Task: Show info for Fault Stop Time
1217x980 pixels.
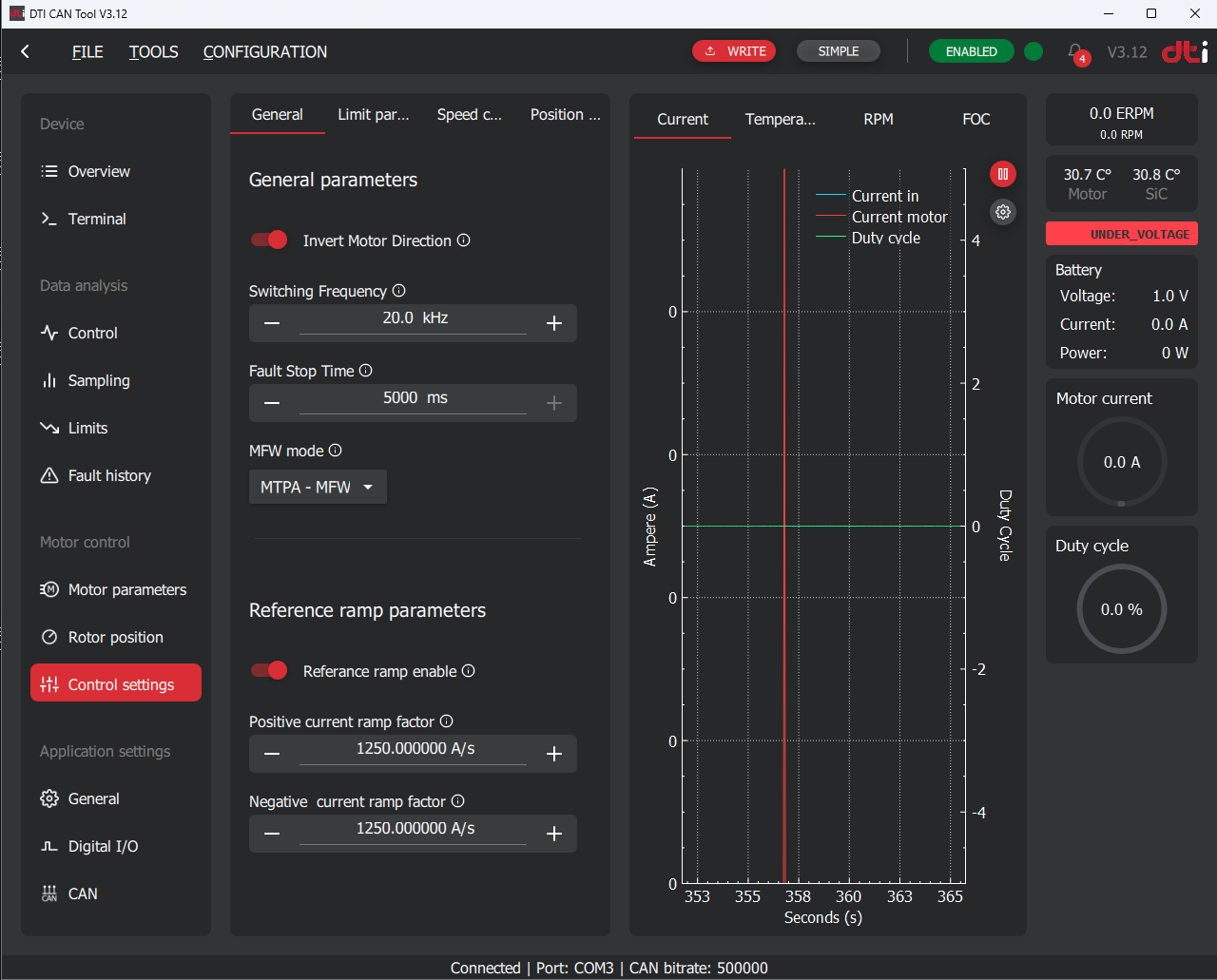Action: (x=366, y=371)
